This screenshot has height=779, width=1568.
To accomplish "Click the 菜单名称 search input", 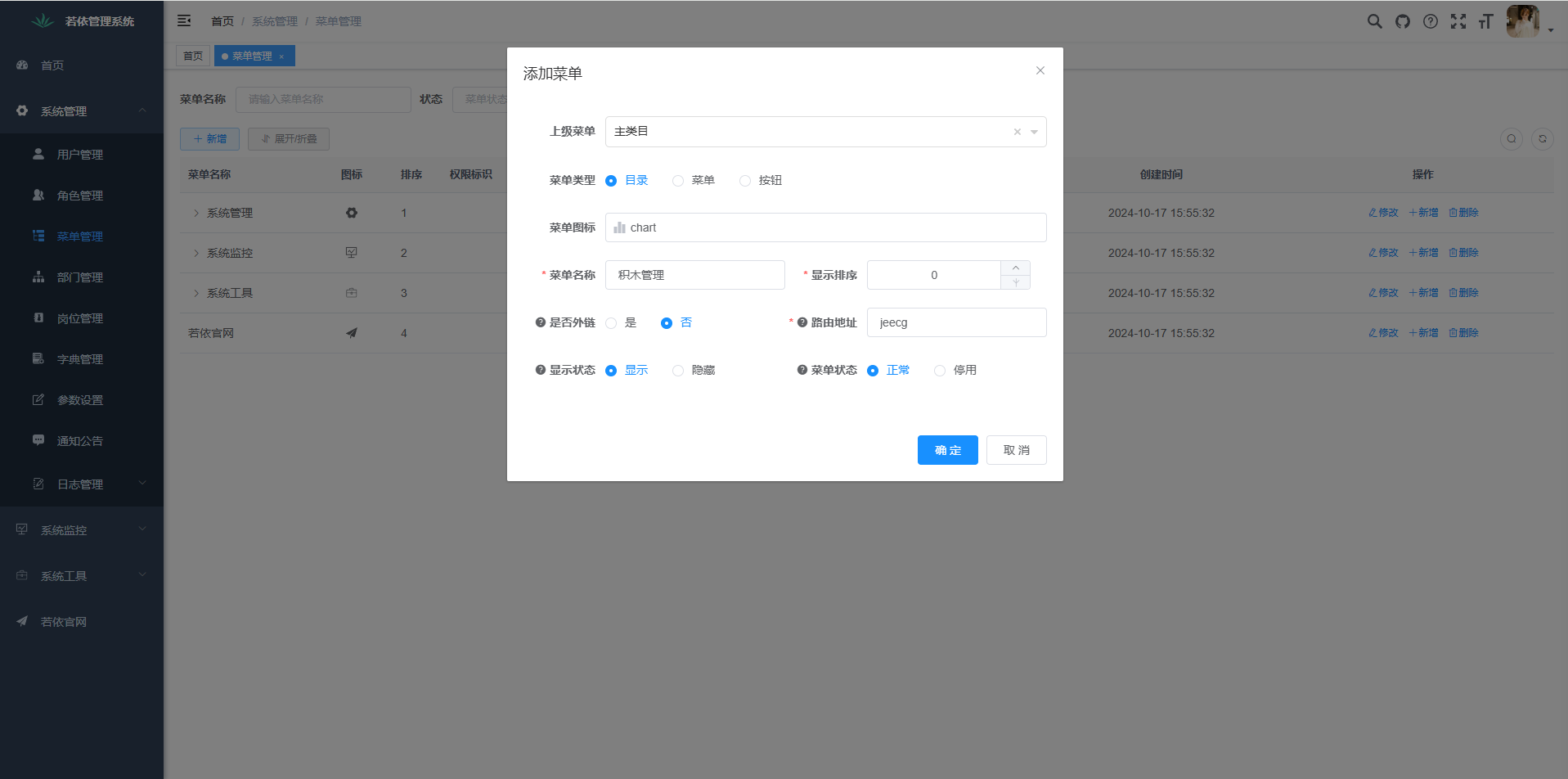I will [x=323, y=99].
